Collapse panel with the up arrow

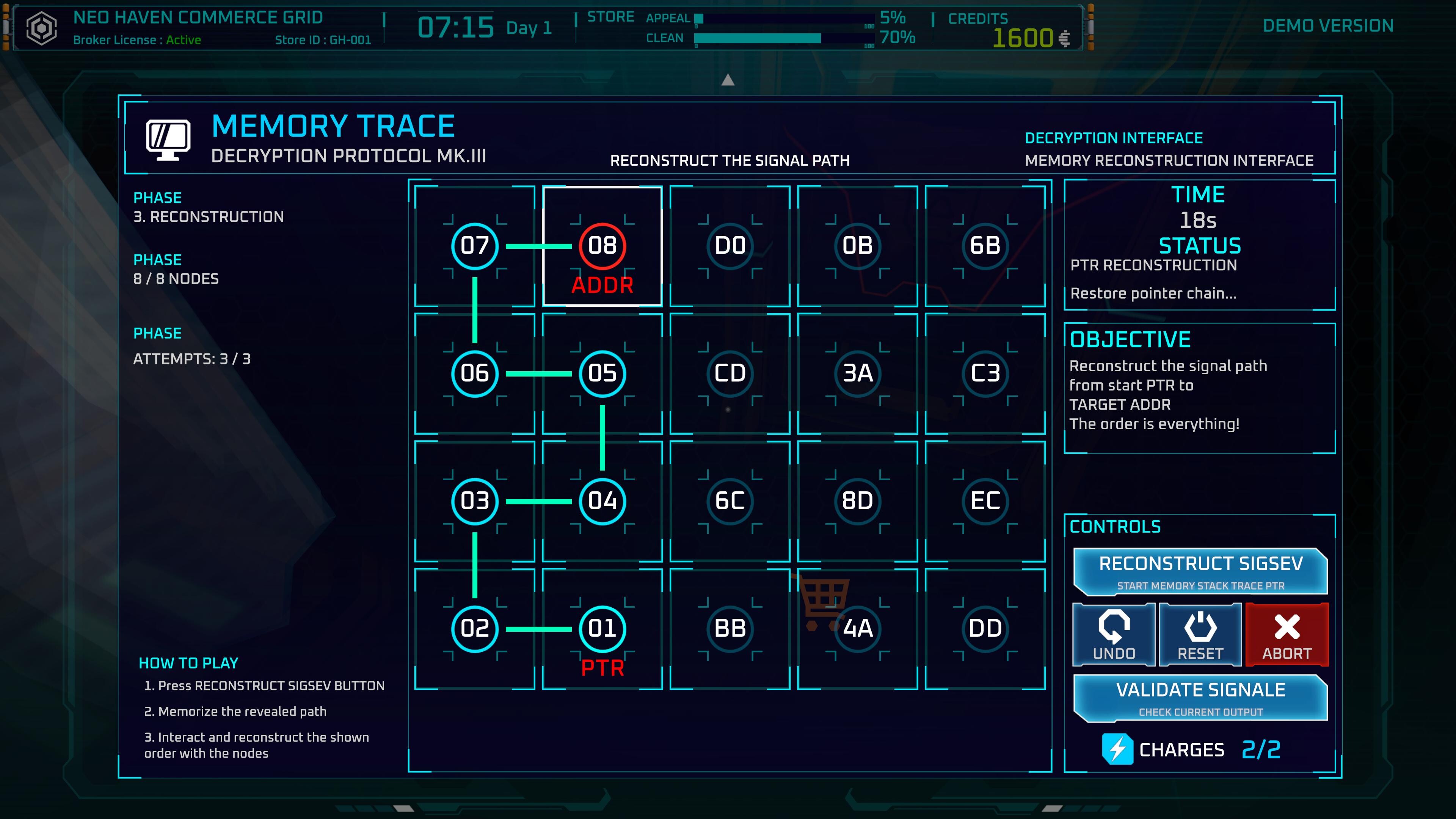(x=728, y=80)
